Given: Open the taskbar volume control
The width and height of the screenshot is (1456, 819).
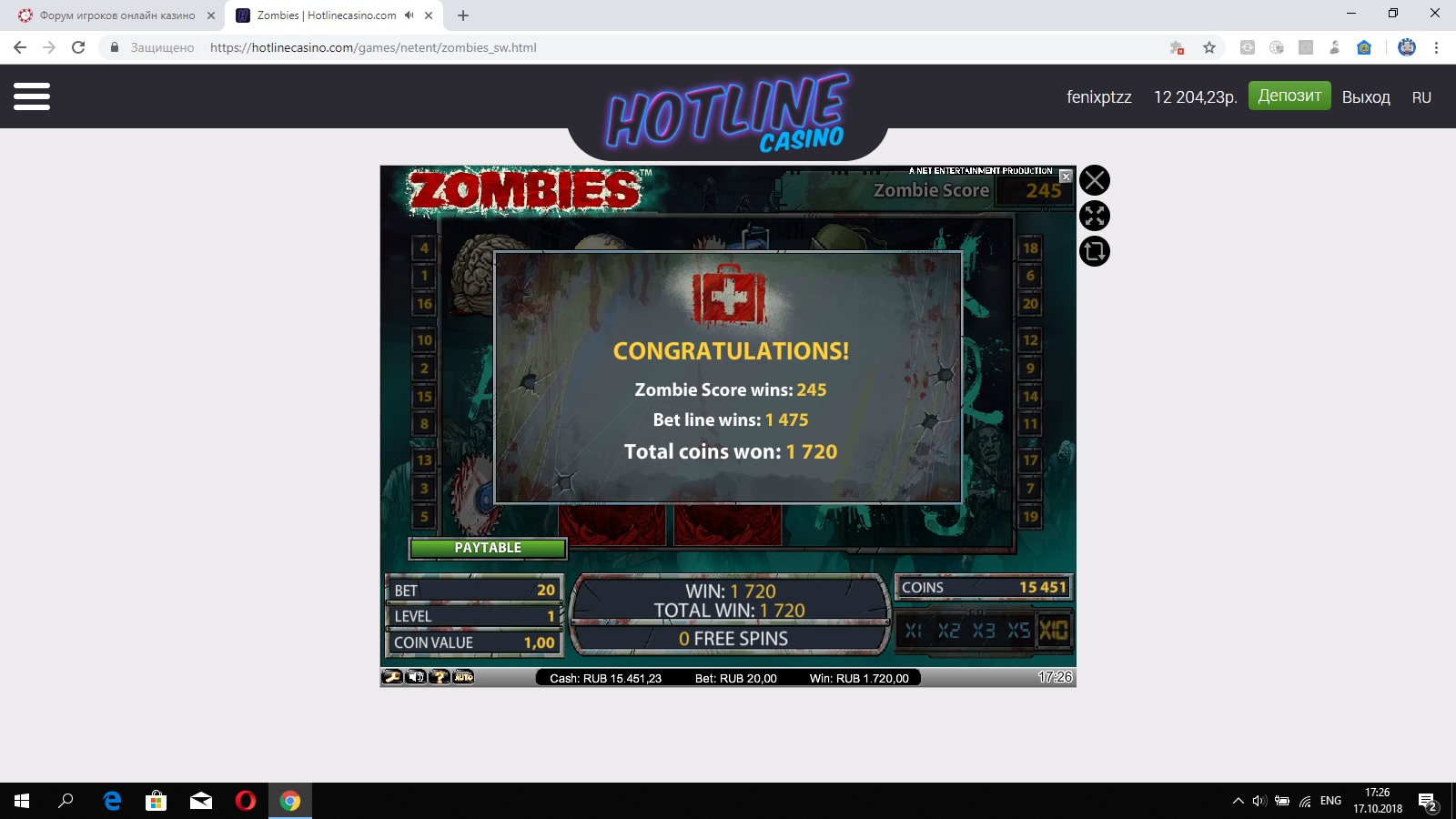Looking at the screenshot, I should click(1259, 801).
